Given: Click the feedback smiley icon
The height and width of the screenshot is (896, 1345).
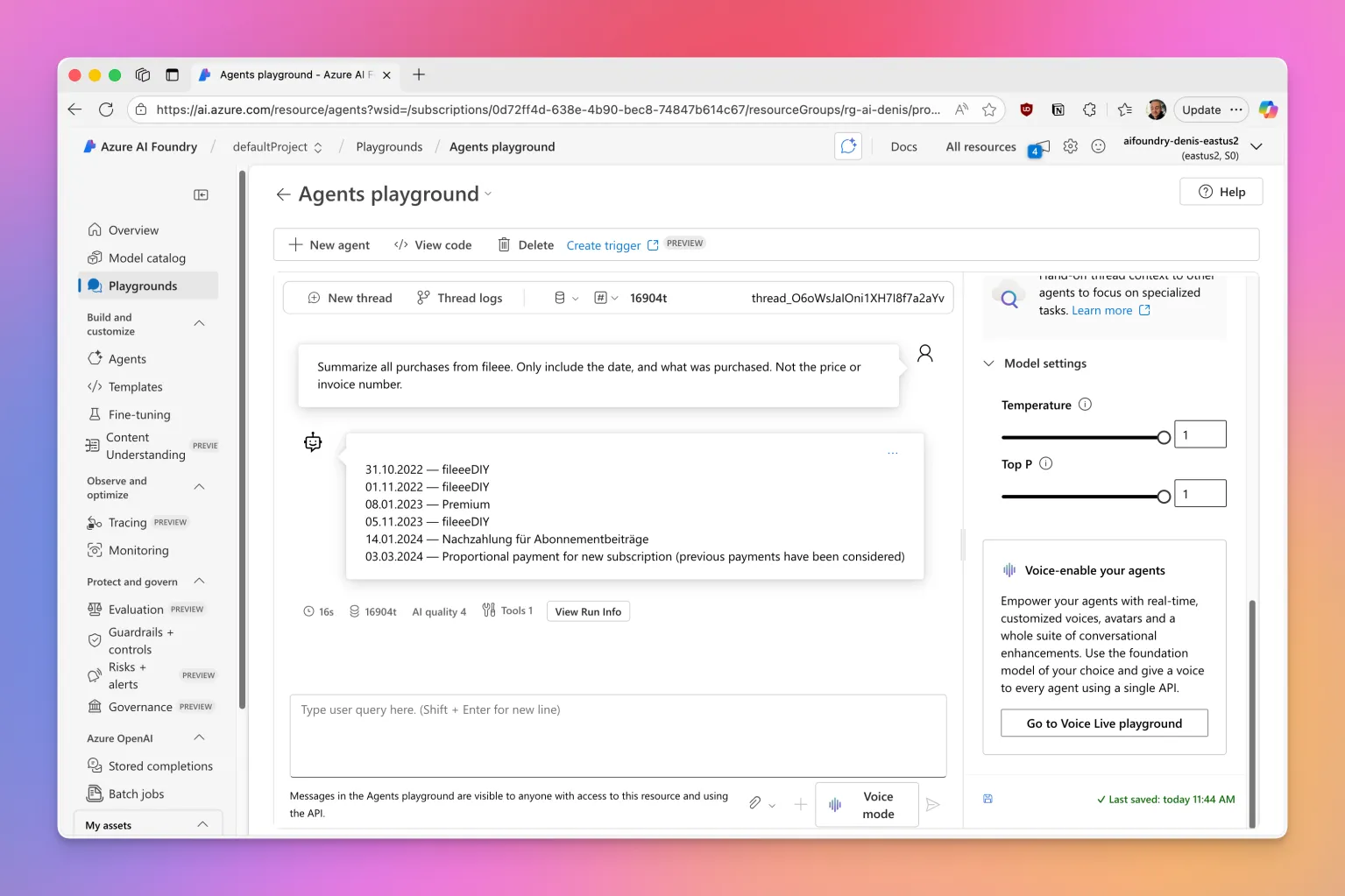Looking at the screenshot, I should click(1098, 146).
